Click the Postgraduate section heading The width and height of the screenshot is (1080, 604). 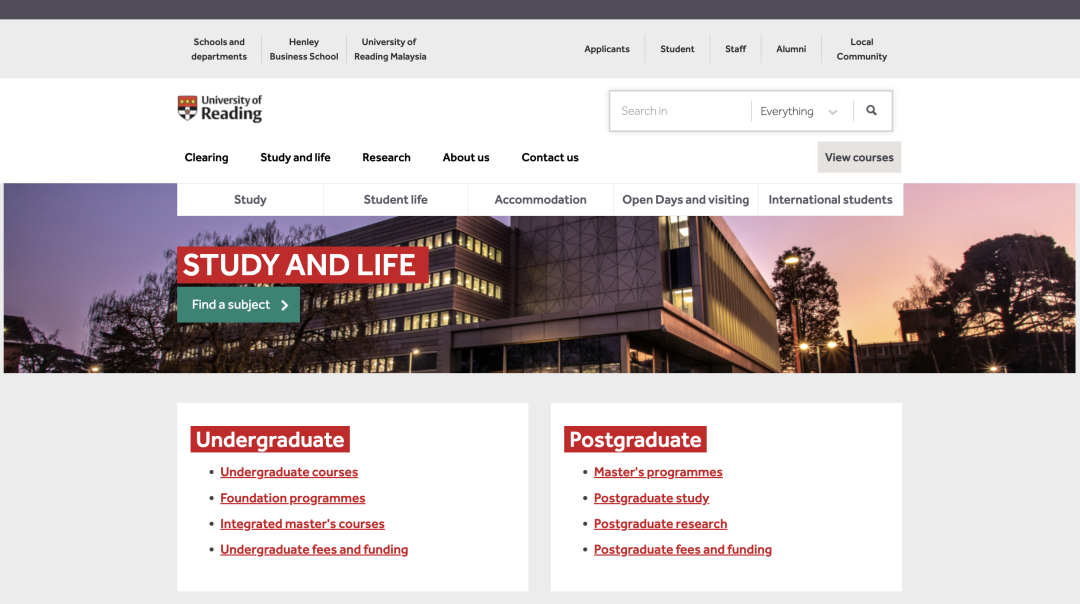click(635, 439)
